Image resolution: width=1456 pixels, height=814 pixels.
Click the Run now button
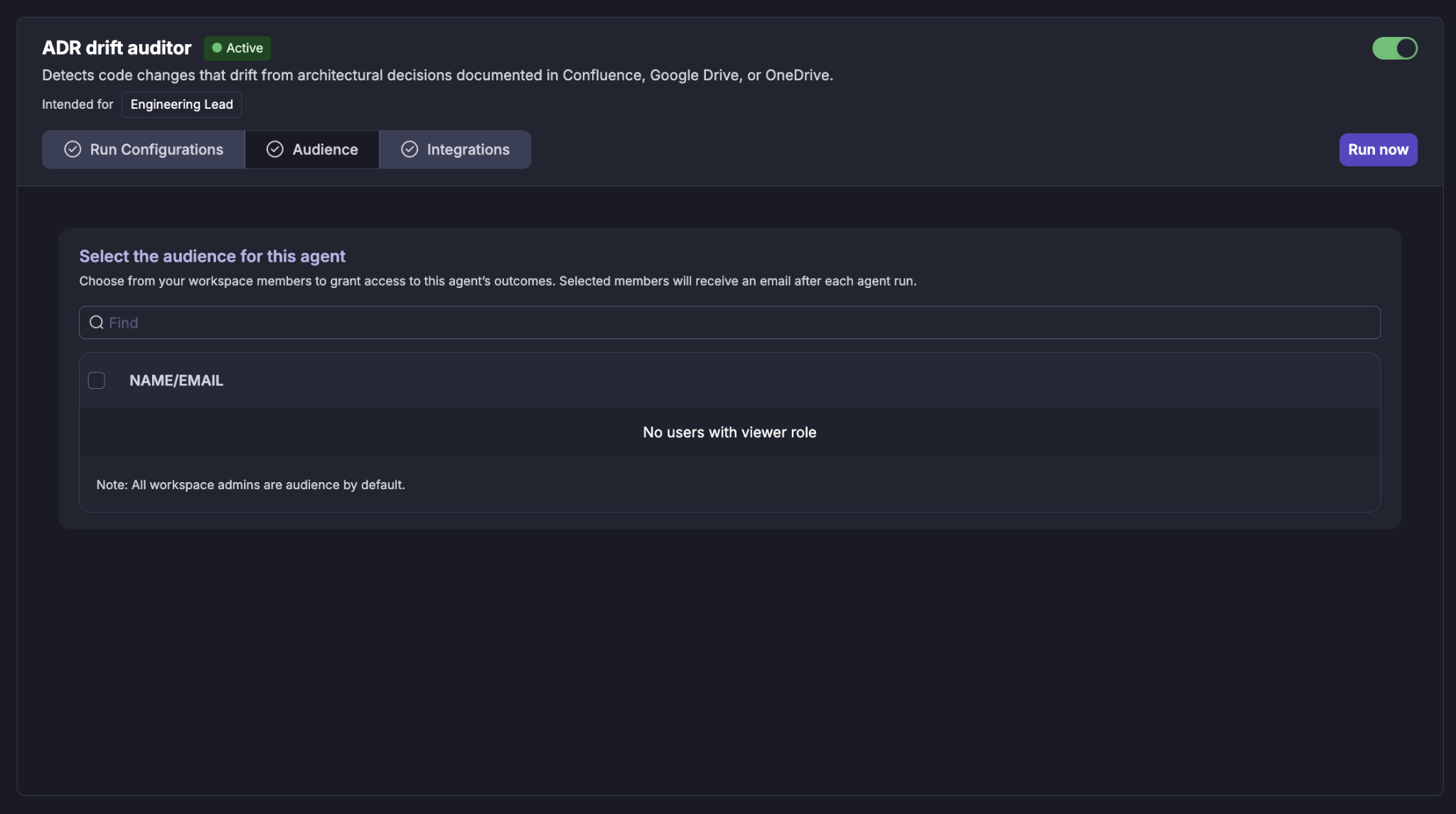pos(1378,149)
